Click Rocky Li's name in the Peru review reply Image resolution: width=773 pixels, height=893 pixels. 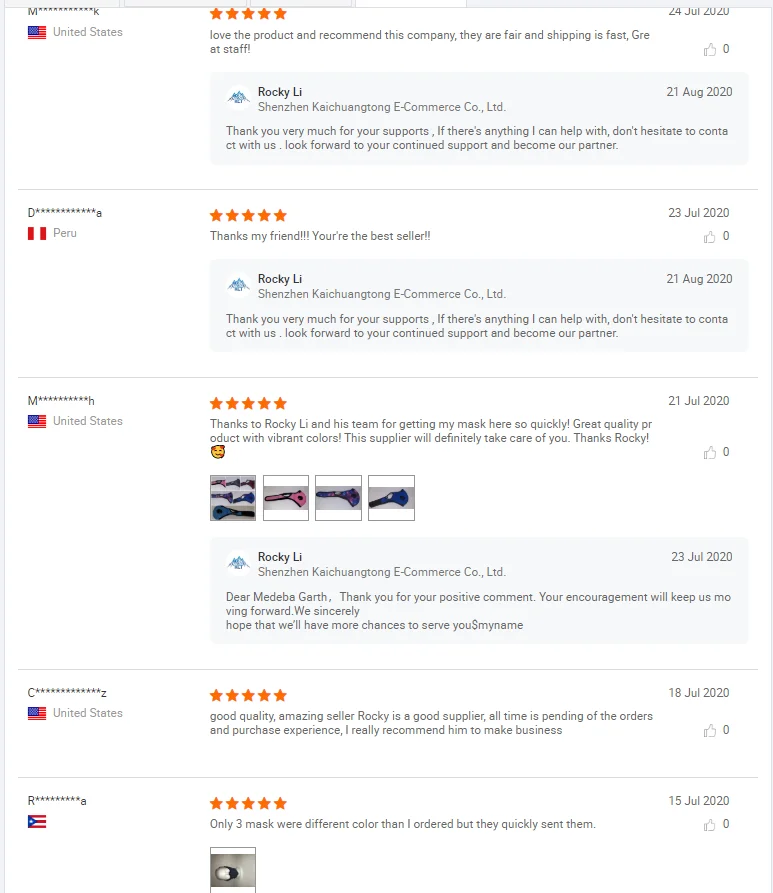pyautogui.click(x=280, y=279)
